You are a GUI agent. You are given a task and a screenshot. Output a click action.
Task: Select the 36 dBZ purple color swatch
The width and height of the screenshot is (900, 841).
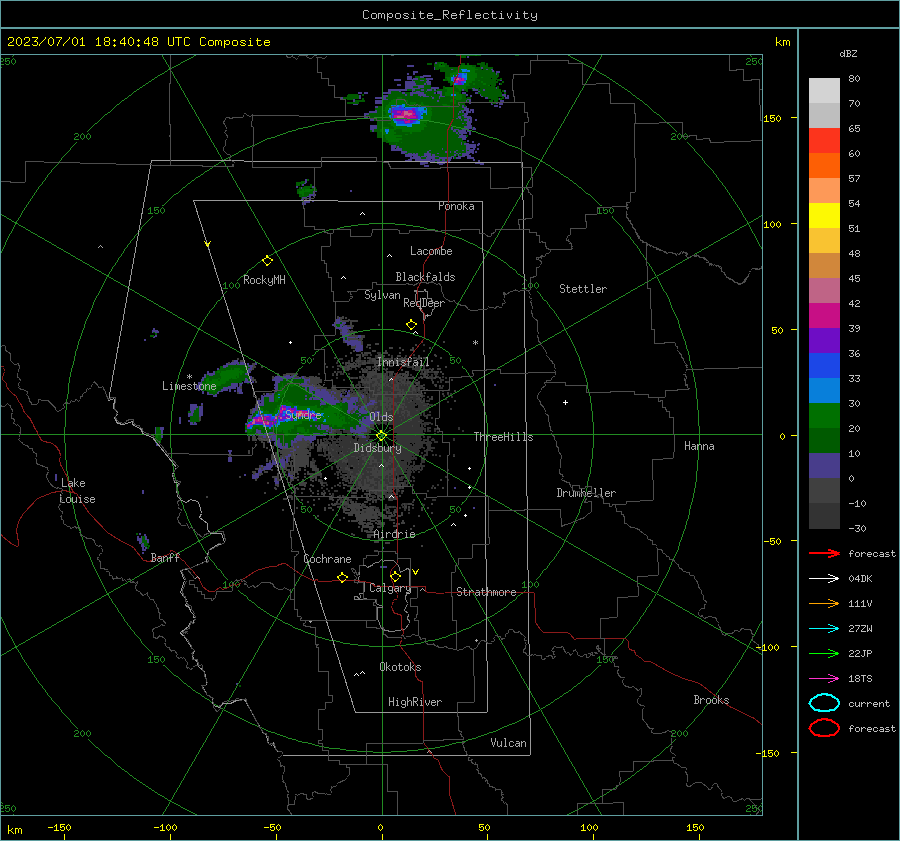point(824,340)
